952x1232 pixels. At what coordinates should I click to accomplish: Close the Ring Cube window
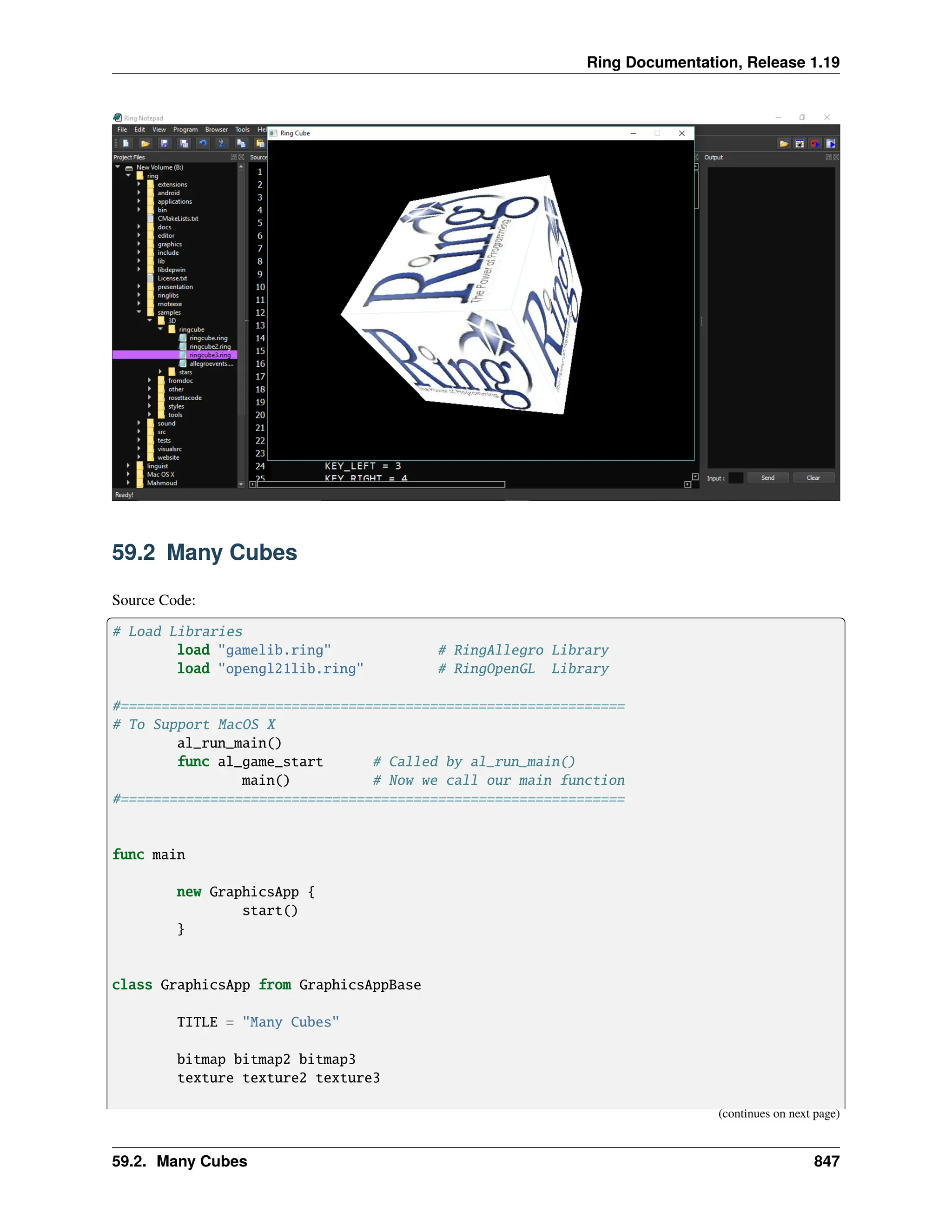pyautogui.click(x=682, y=133)
